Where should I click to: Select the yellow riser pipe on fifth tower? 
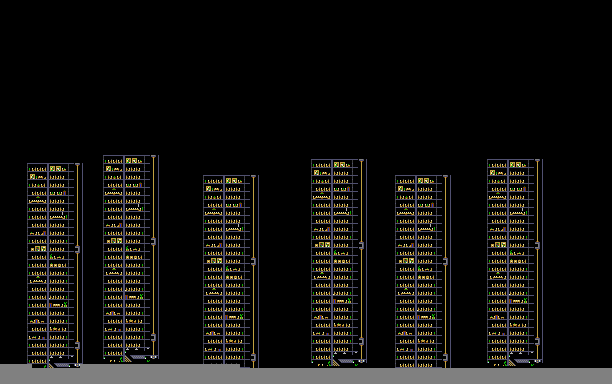click(x=445, y=271)
